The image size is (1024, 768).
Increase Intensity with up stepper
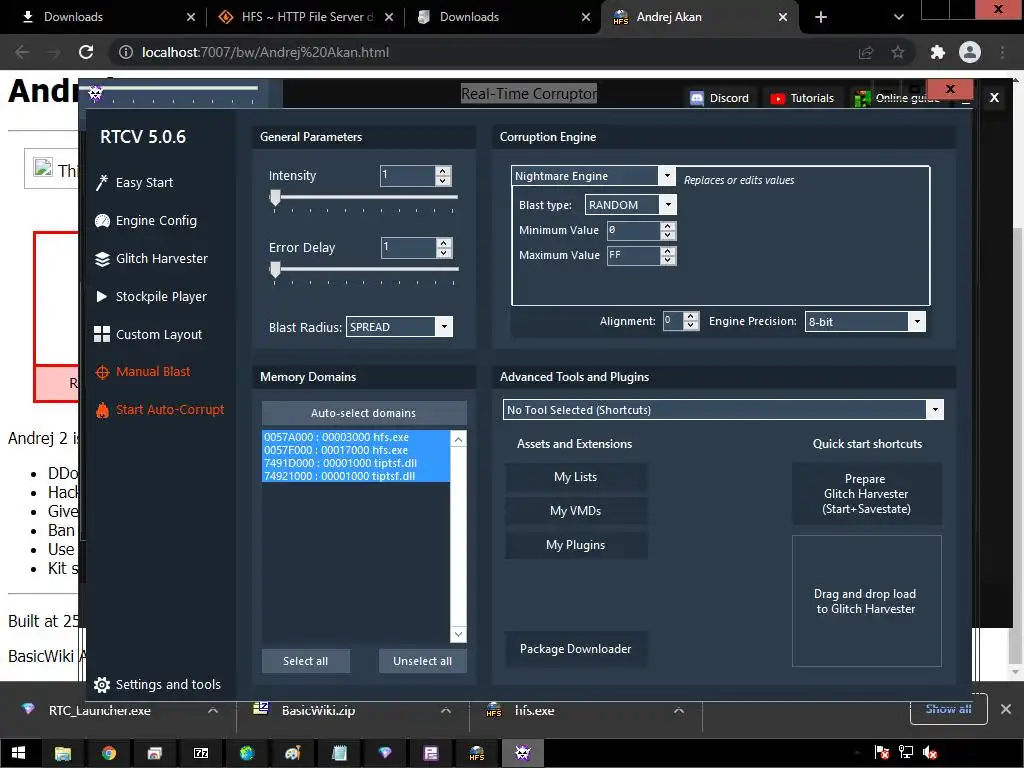(x=443, y=171)
